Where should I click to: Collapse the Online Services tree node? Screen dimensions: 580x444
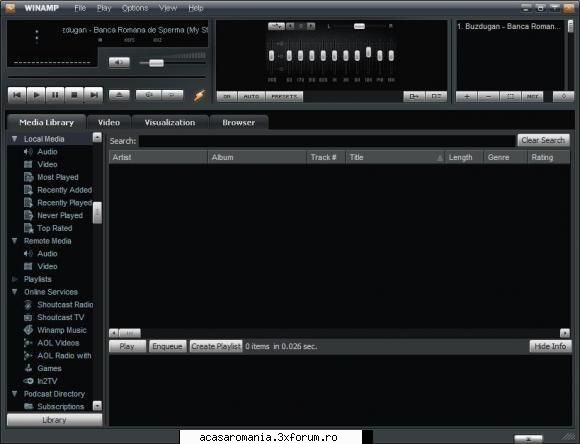point(14,292)
